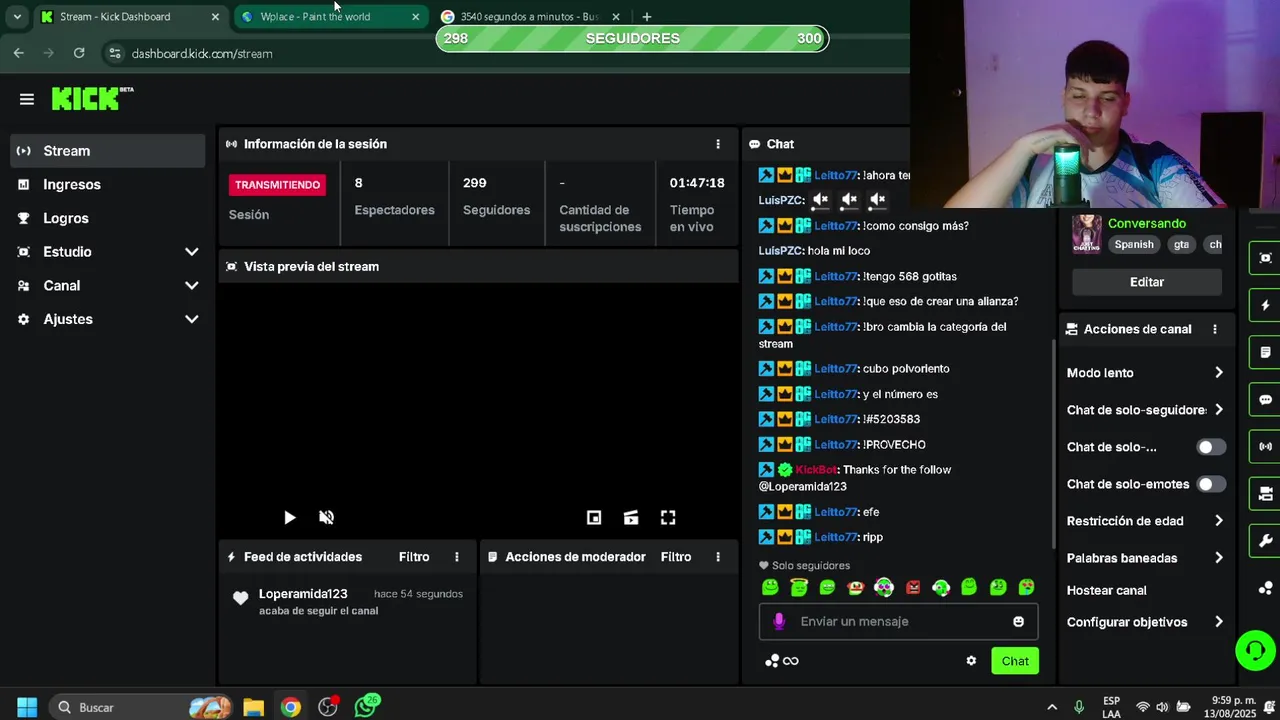
Task: Open broadcast signal widget in right sidebar
Action: (1265, 446)
